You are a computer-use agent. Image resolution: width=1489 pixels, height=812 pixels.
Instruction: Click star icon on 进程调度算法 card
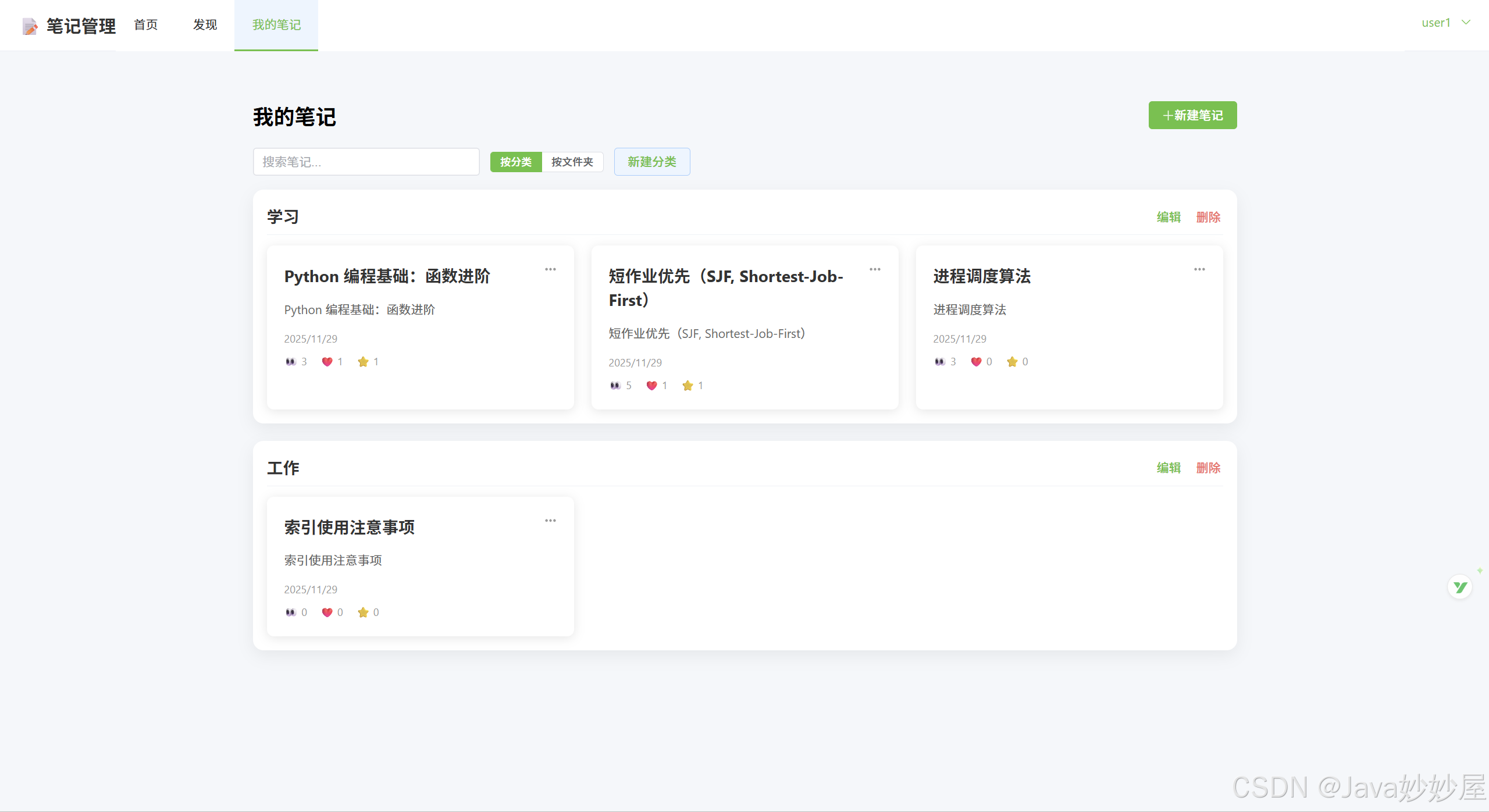[x=1012, y=362]
